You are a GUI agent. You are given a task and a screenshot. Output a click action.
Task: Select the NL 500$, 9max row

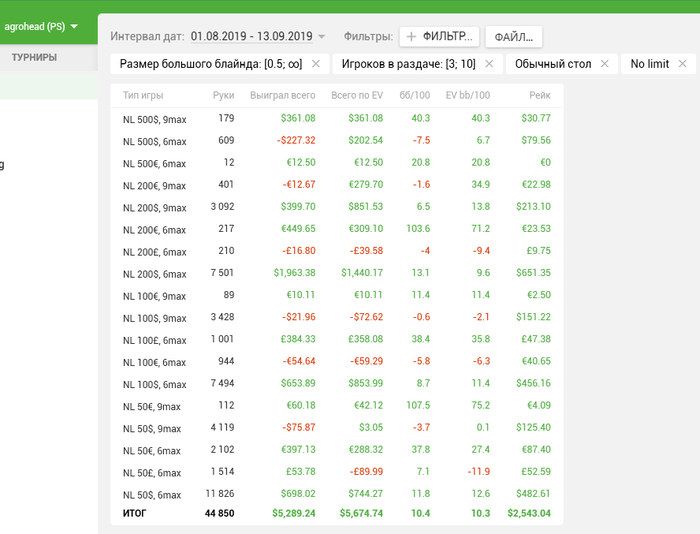pyautogui.click(x=337, y=118)
